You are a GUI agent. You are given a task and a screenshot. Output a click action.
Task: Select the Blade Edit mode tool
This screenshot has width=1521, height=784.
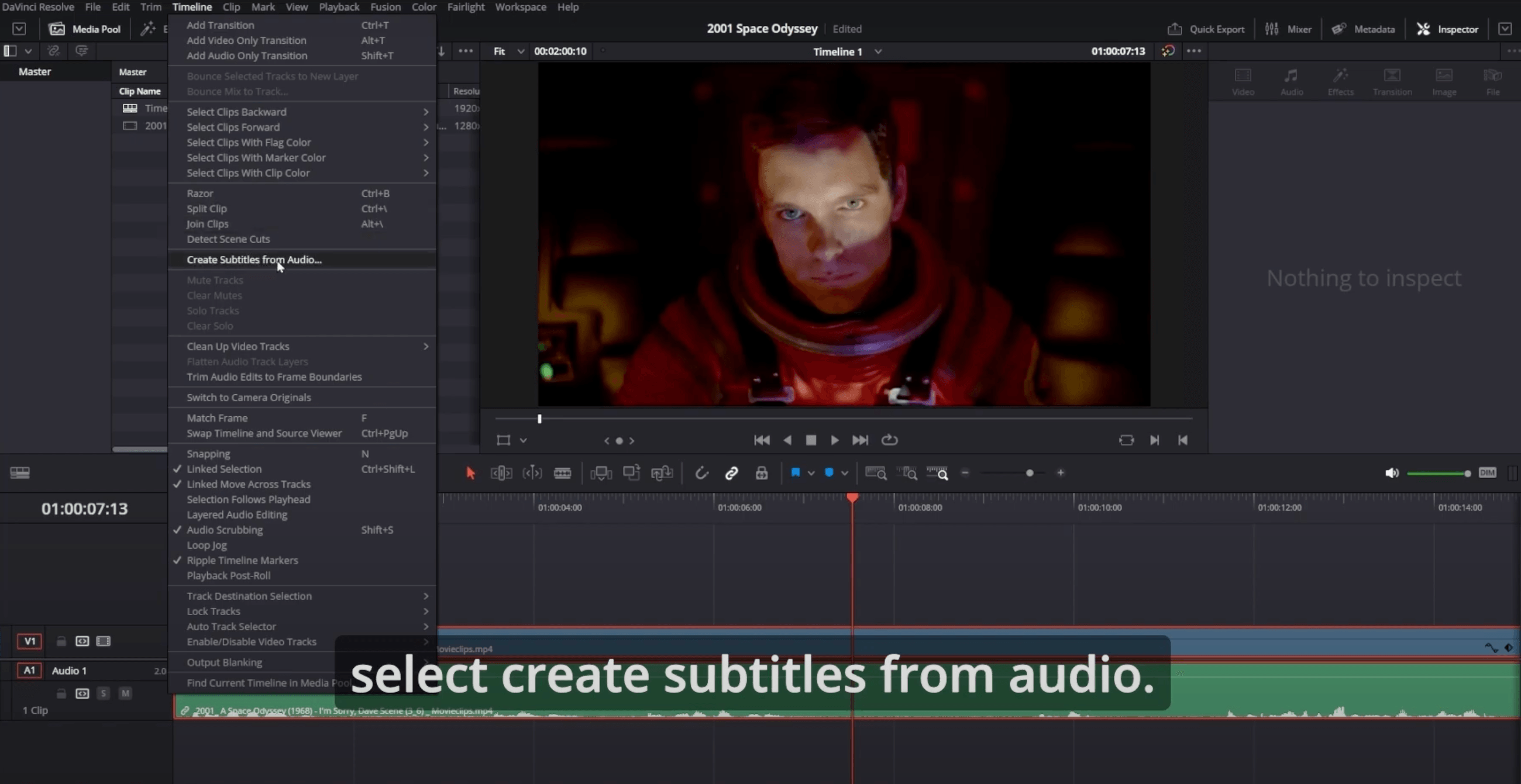[x=562, y=472]
